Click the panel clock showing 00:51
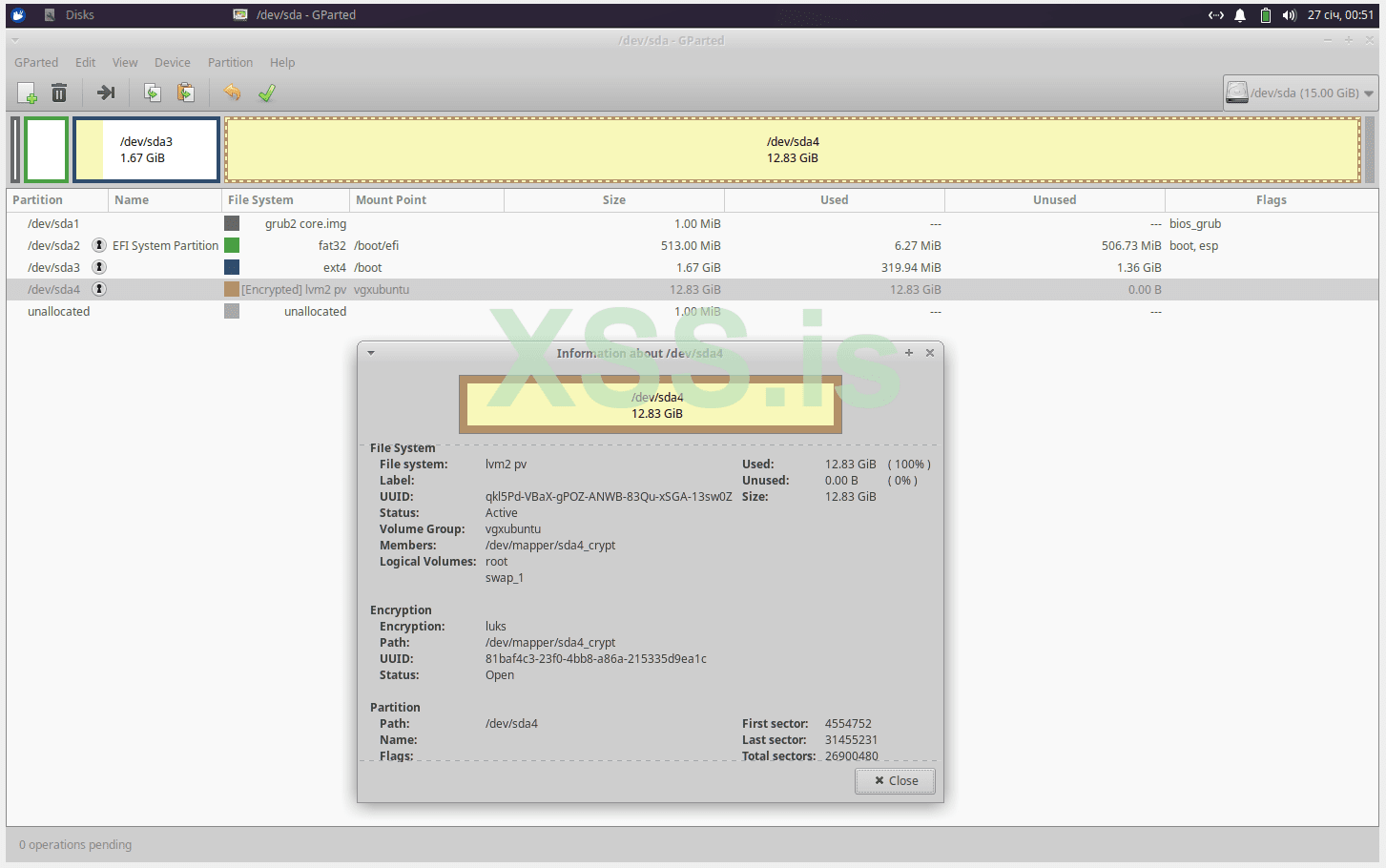Image resolution: width=1386 pixels, height=868 pixels. [x=1340, y=15]
